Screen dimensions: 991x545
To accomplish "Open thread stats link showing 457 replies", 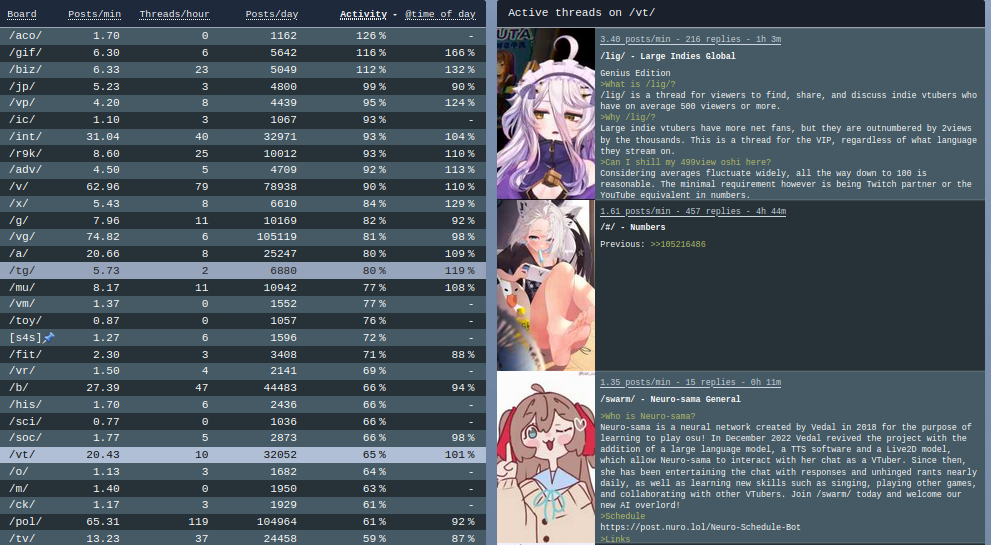I will coord(693,211).
